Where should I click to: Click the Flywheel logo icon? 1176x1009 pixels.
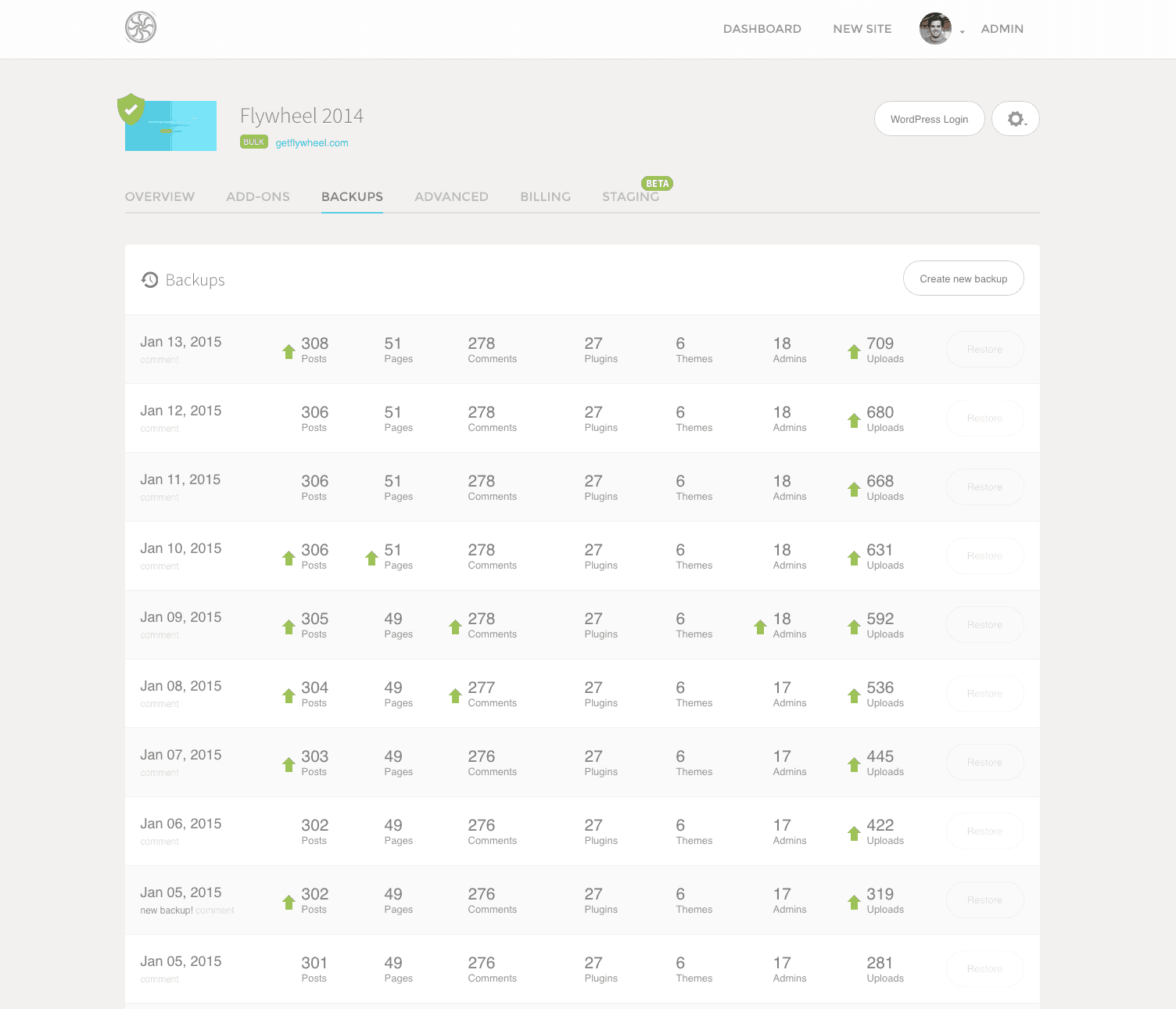coord(141,27)
